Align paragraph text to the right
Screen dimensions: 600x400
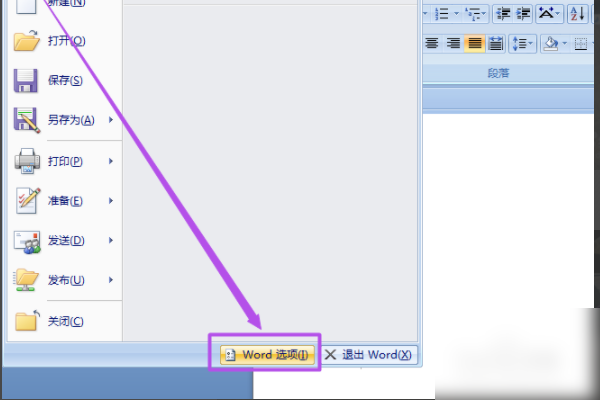point(453,43)
